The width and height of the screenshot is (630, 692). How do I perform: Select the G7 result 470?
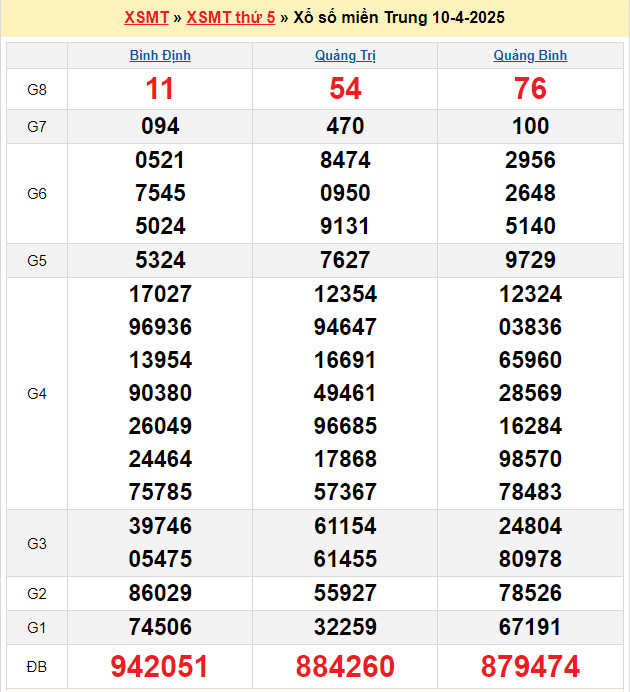345,126
